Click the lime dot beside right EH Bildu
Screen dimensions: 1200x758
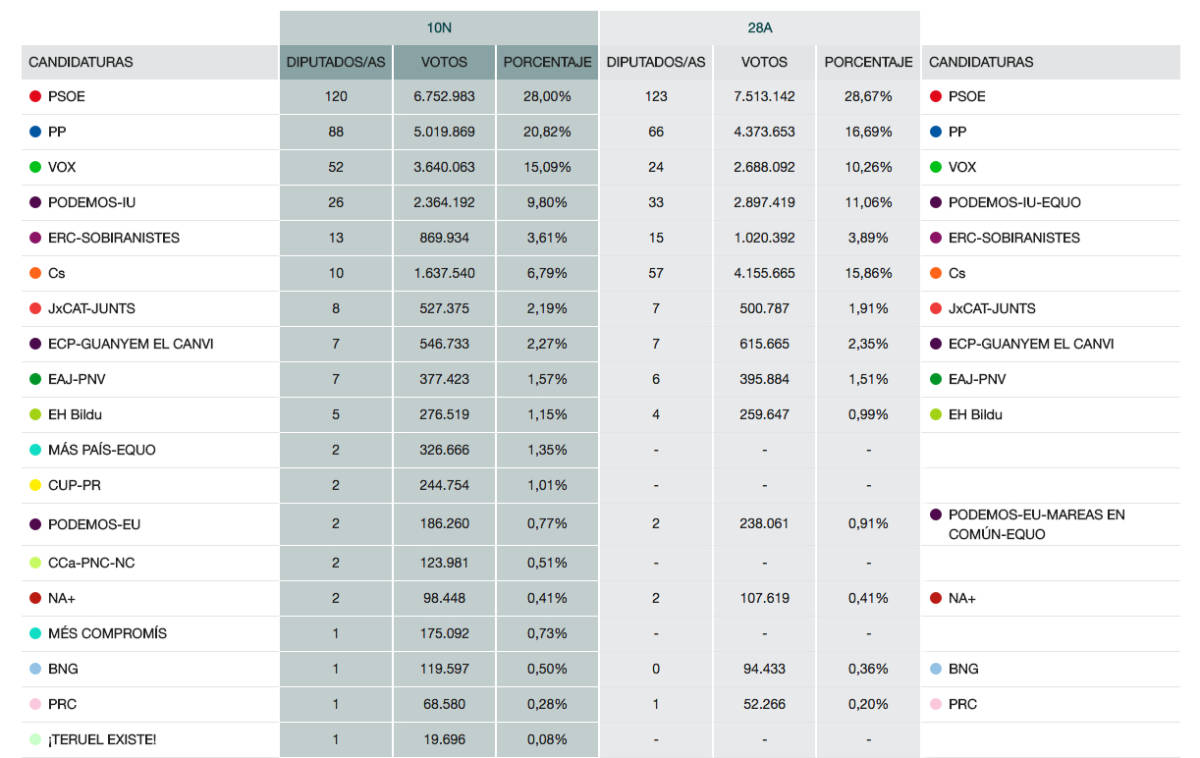tap(936, 414)
